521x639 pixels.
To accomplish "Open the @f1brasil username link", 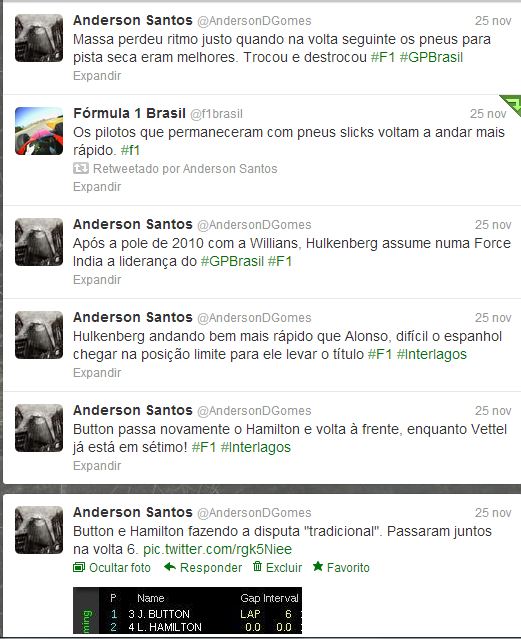I will click(x=216, y=114).
